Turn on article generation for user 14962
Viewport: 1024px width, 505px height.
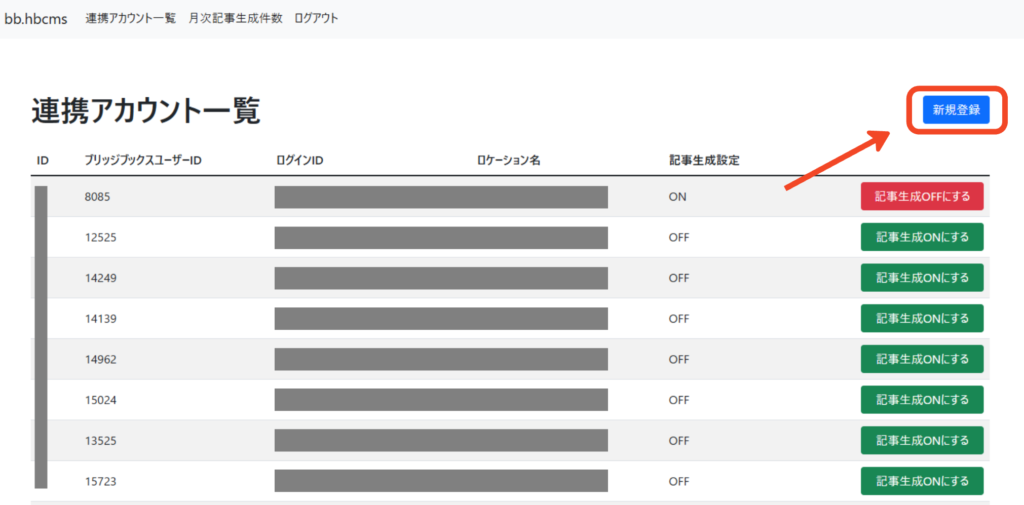[921, 359]
